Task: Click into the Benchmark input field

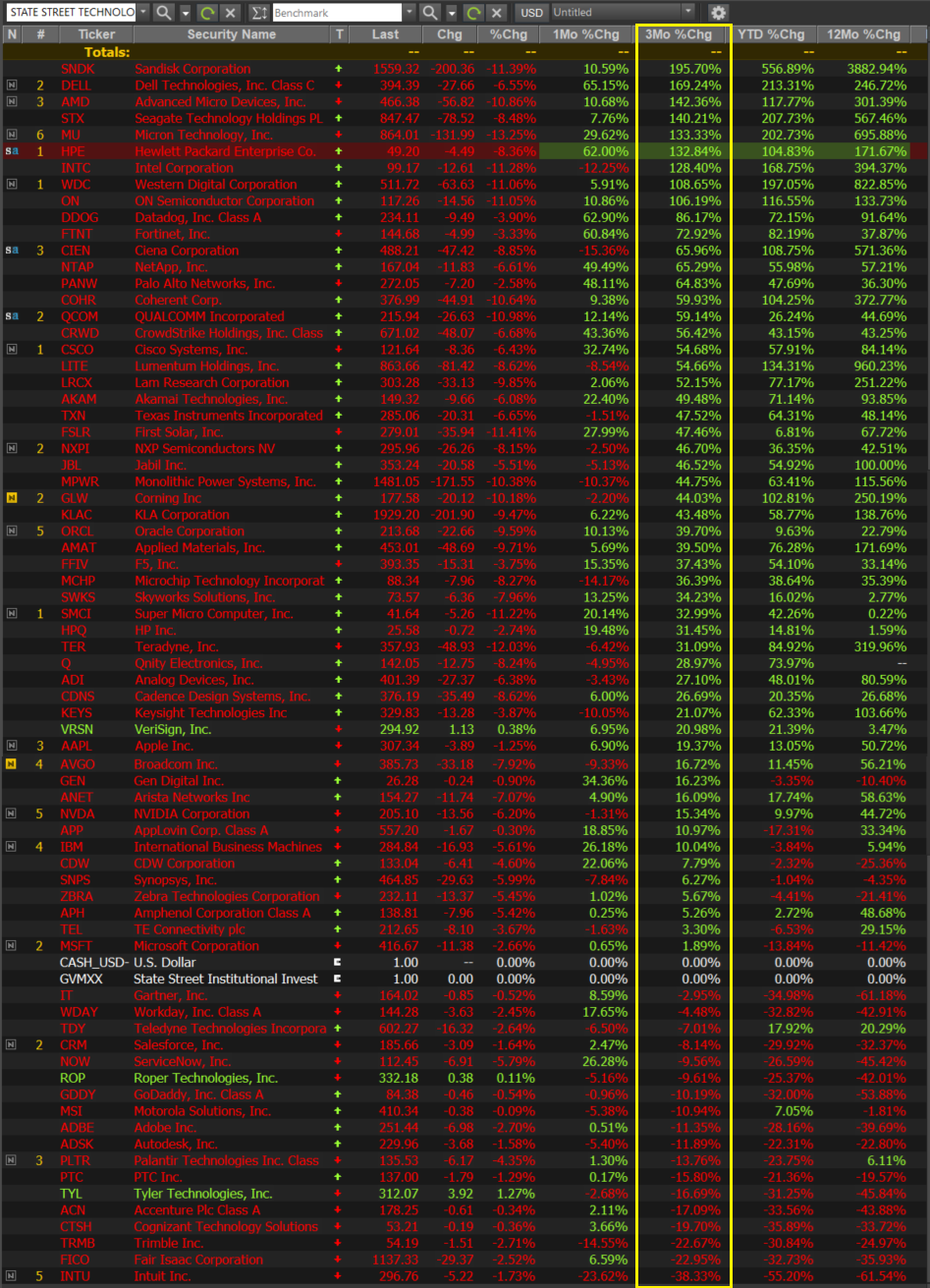Action: point(337,13)
